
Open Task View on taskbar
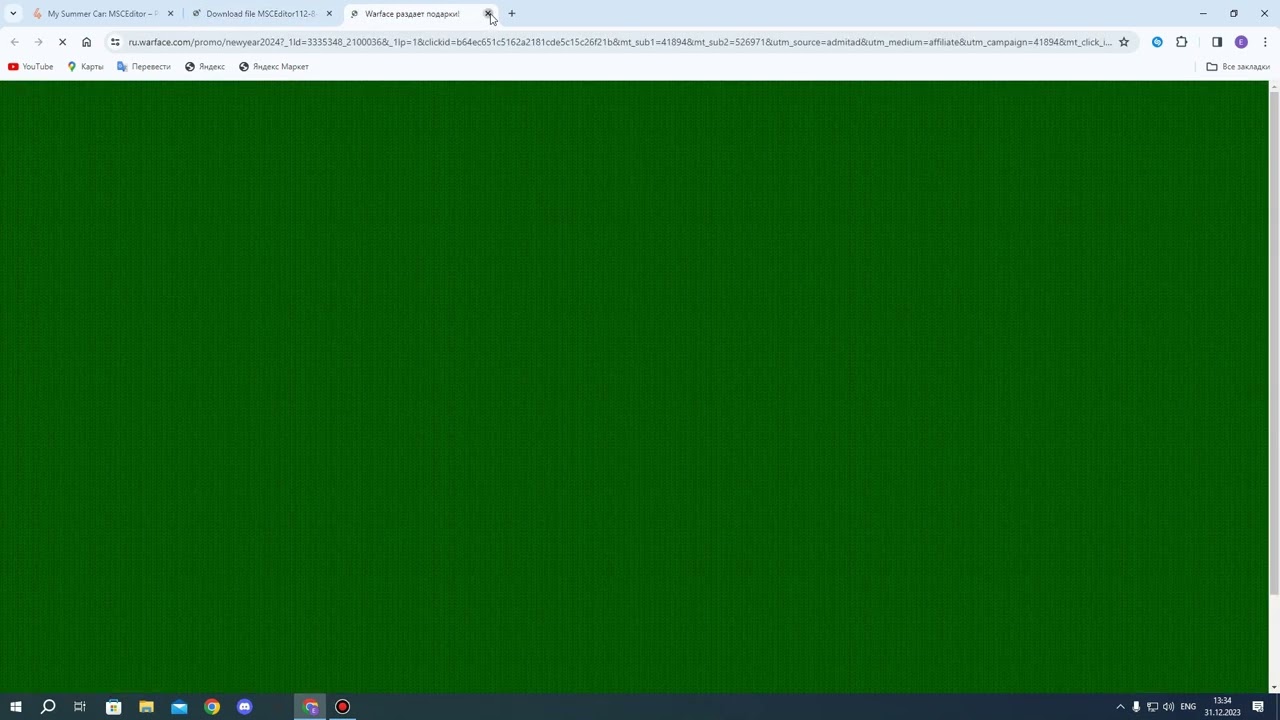point(80,707)
